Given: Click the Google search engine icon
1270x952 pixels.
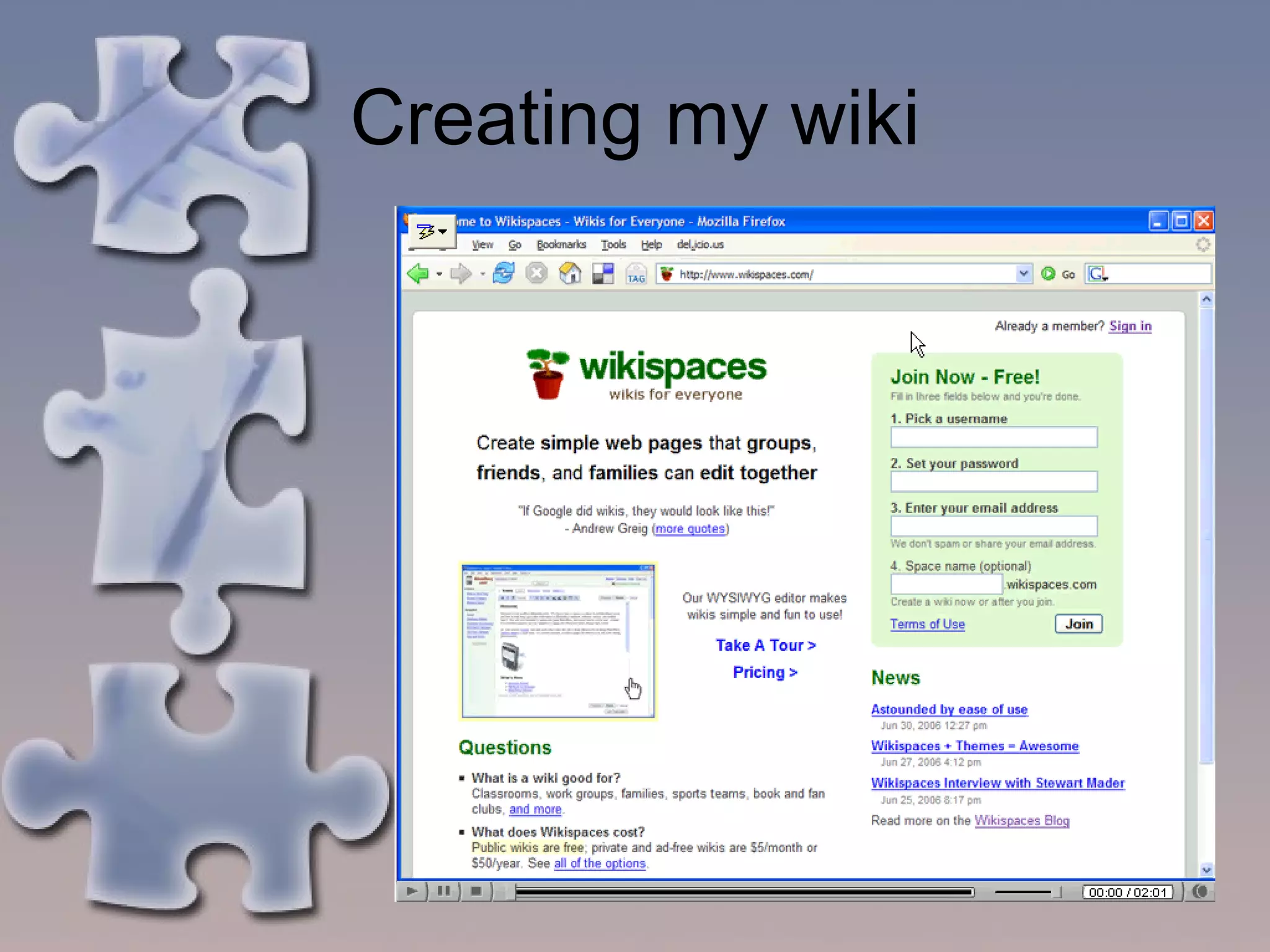Looking at the screenshot, I should click(x=1097, y=273).
